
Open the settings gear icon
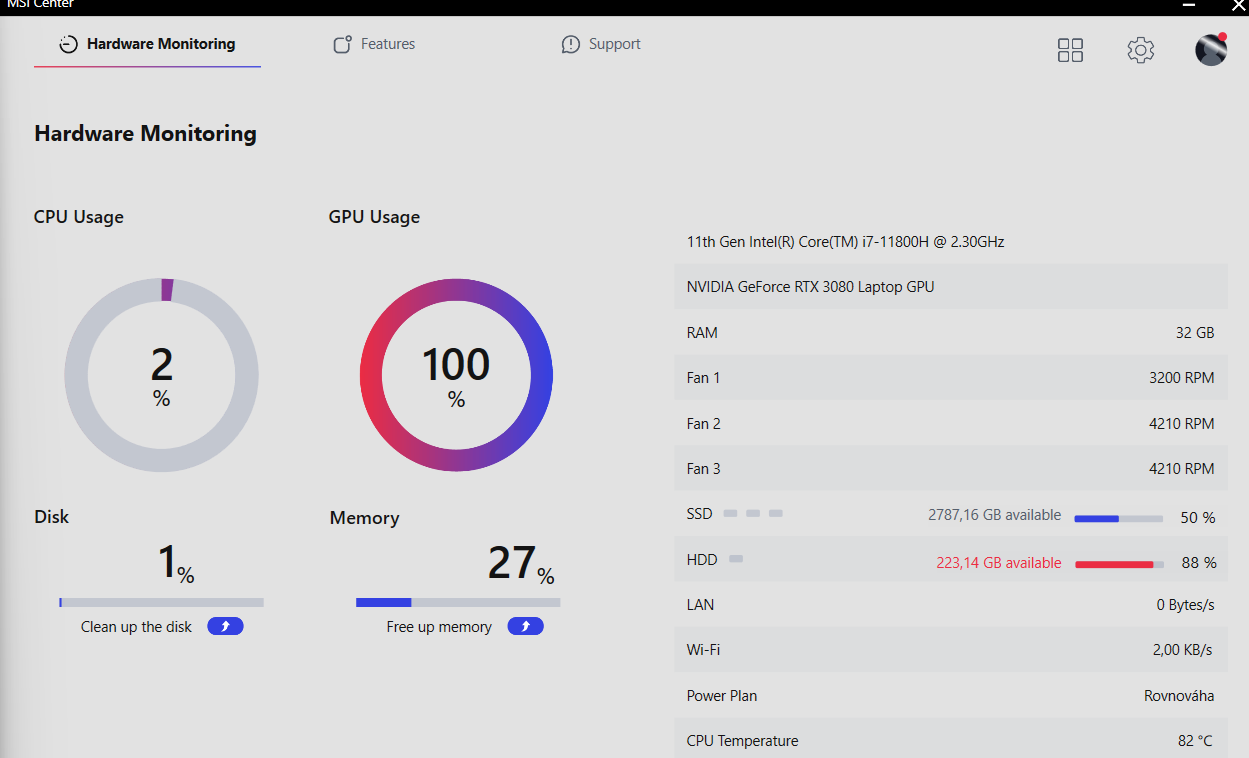click(x=1140, y=50)
